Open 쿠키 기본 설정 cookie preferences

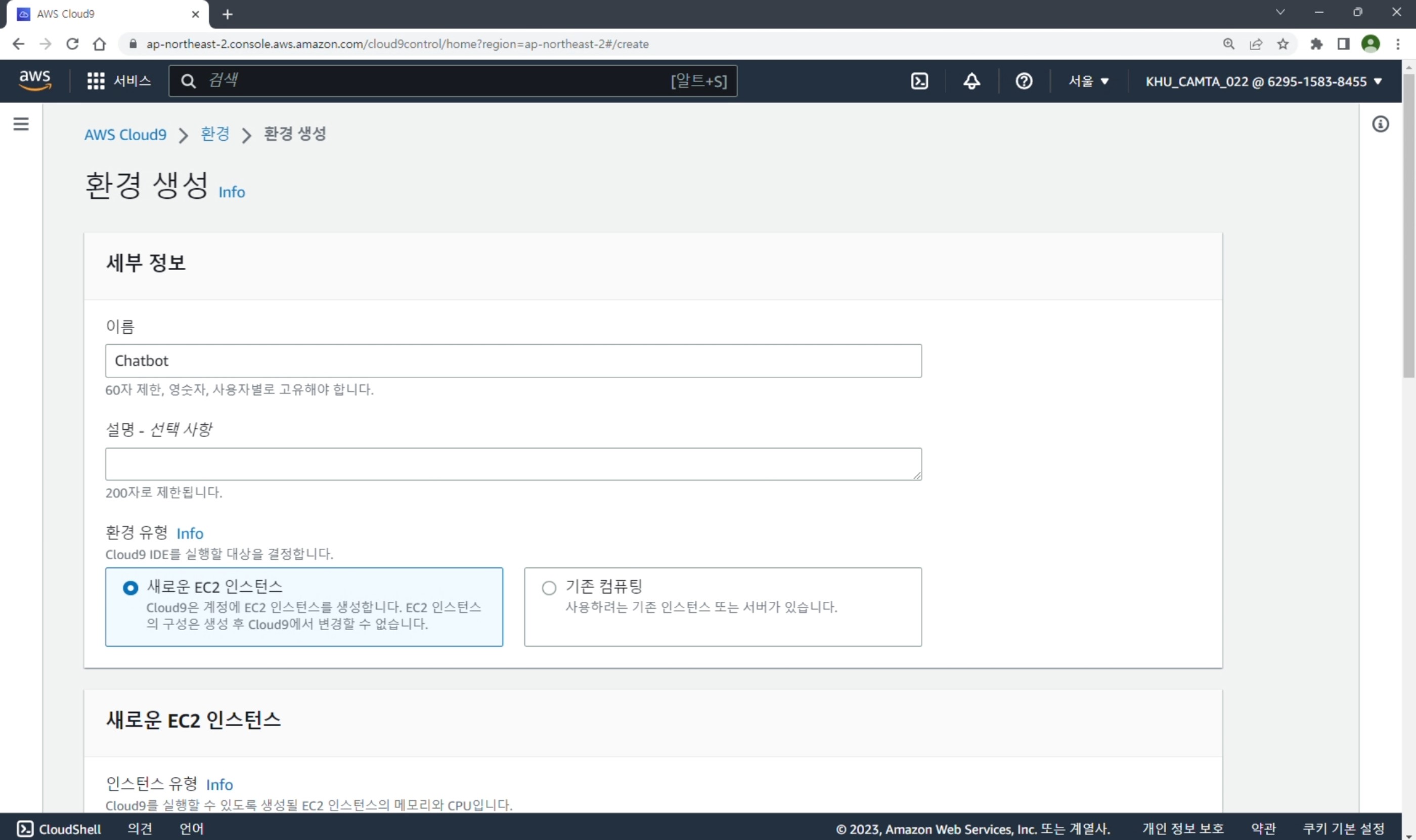[x=1343, y=829]
